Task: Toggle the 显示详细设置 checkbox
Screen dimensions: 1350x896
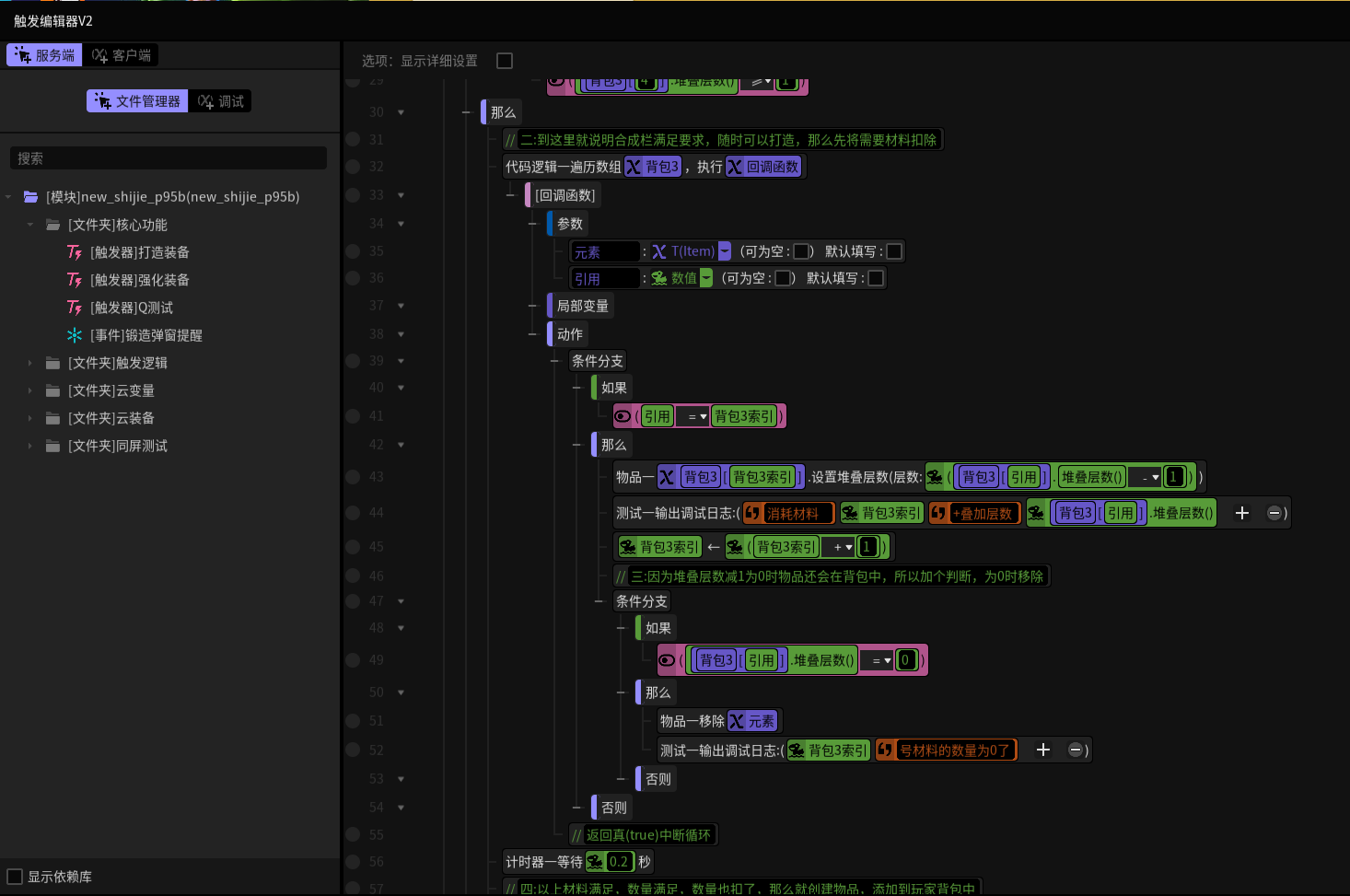Action: click(505, 61)
